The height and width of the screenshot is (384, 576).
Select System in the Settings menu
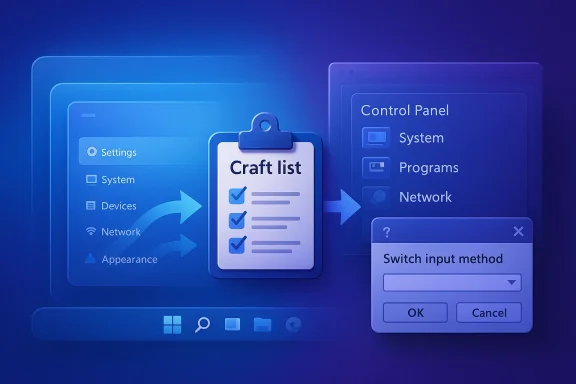[x=118, y=180]
